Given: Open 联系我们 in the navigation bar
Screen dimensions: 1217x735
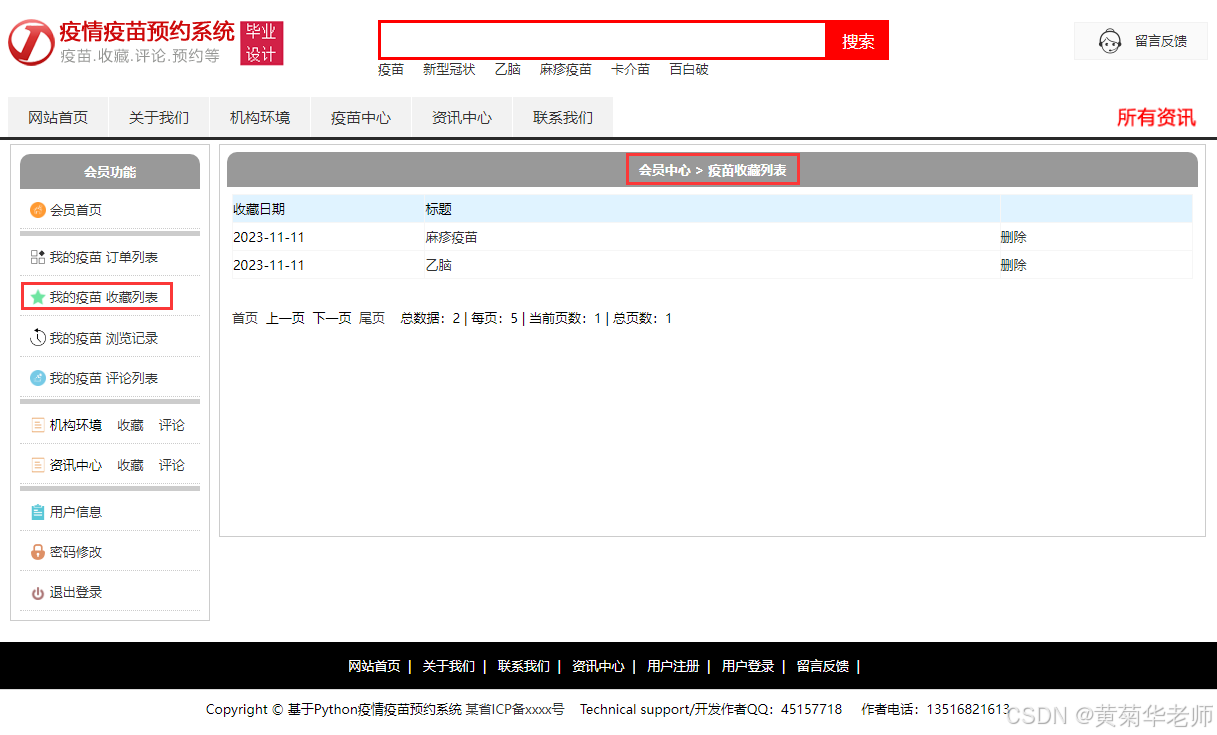Looking at the screenshot, I should 562,117.
